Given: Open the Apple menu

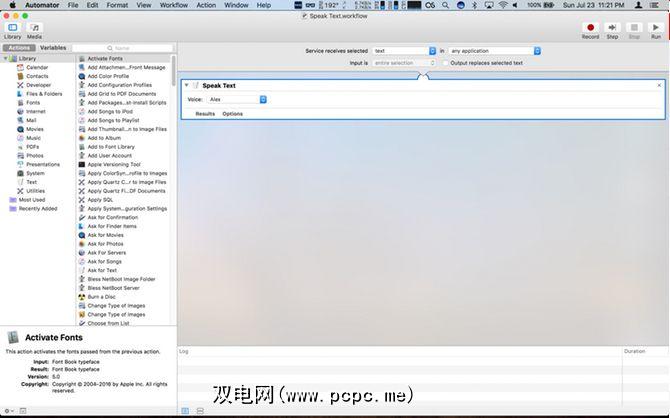Looking at the screenshot, I should 13,5.
